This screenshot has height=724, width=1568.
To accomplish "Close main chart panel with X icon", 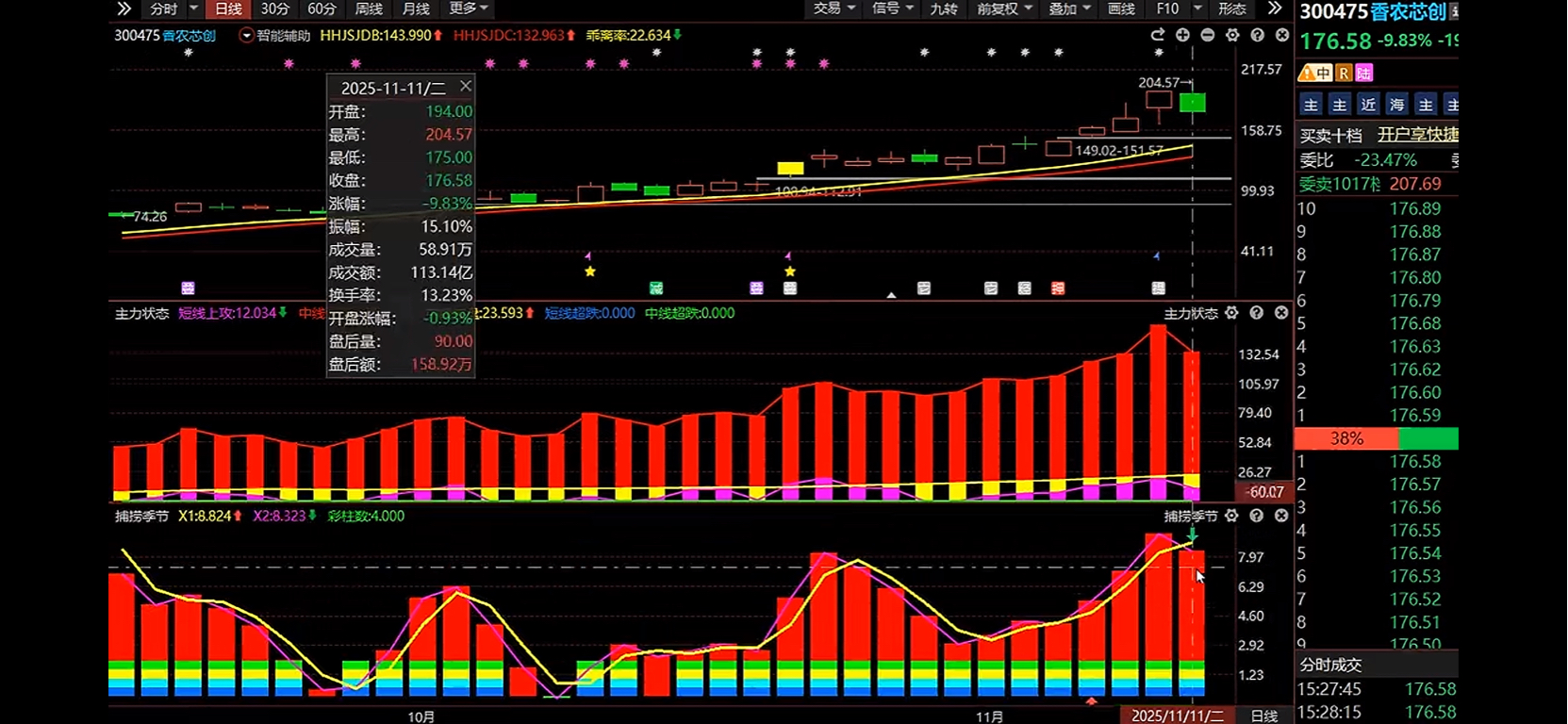I will 1281,35.
